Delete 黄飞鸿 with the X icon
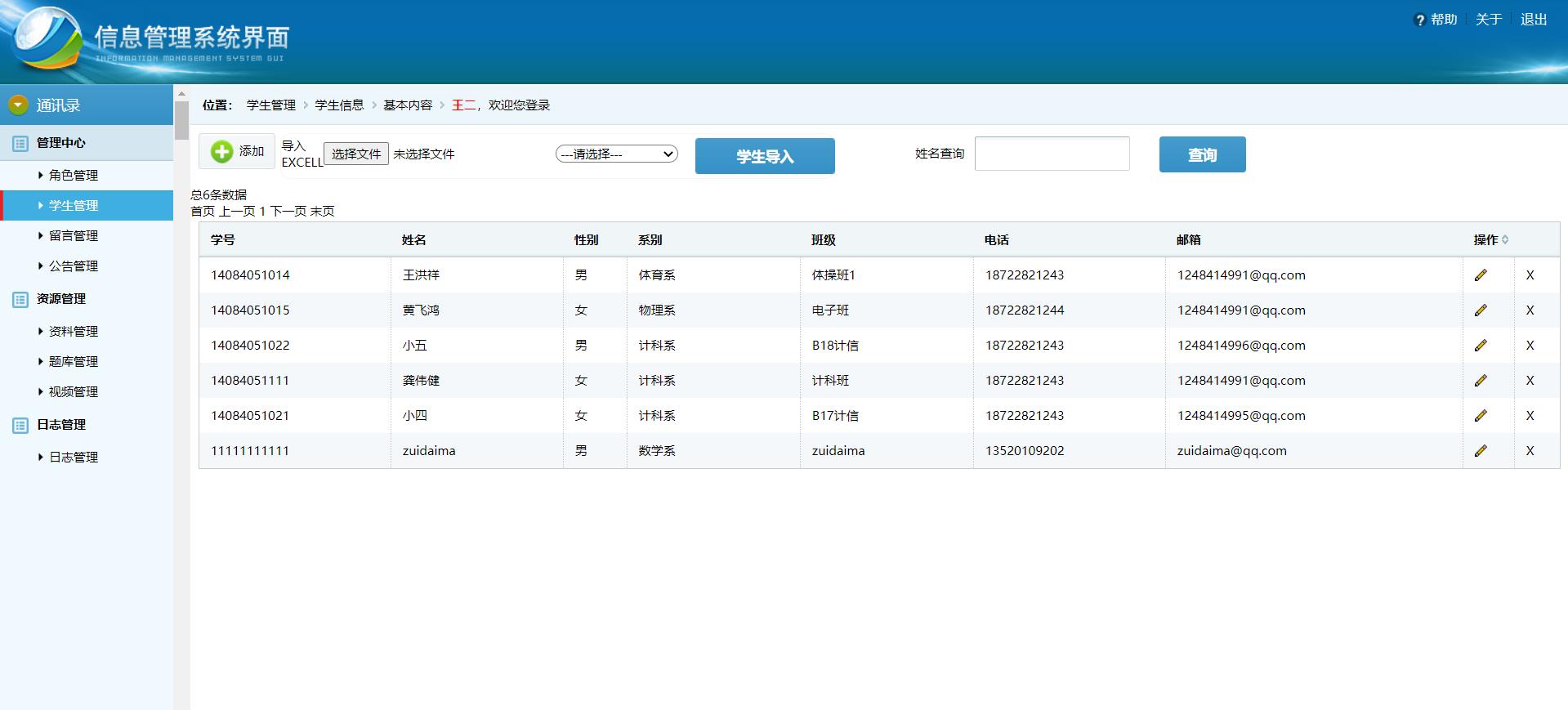This screenshot has height=710, width=1568. click(x=1530, y=310)
